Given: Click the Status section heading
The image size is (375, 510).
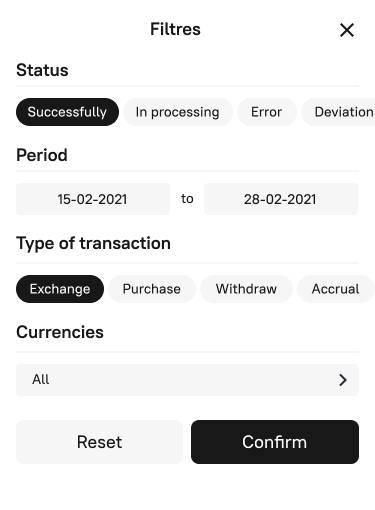Looking at the screenshot, I should coord(42,70).
